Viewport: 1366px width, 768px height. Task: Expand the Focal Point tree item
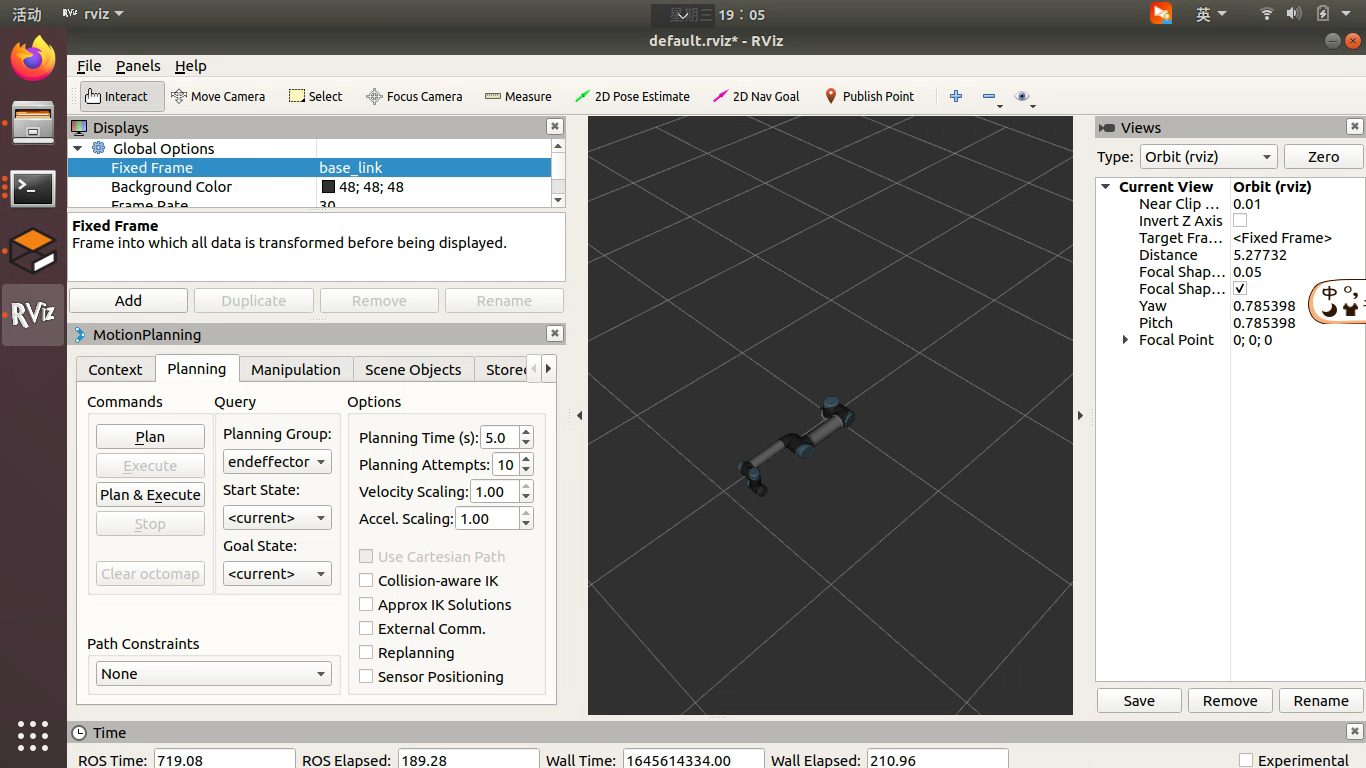[x=1126, y=340]
